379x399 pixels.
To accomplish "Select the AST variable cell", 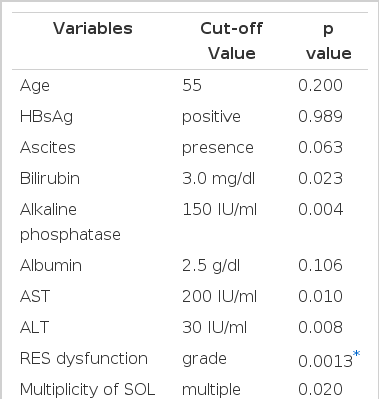I will point(35,296).
